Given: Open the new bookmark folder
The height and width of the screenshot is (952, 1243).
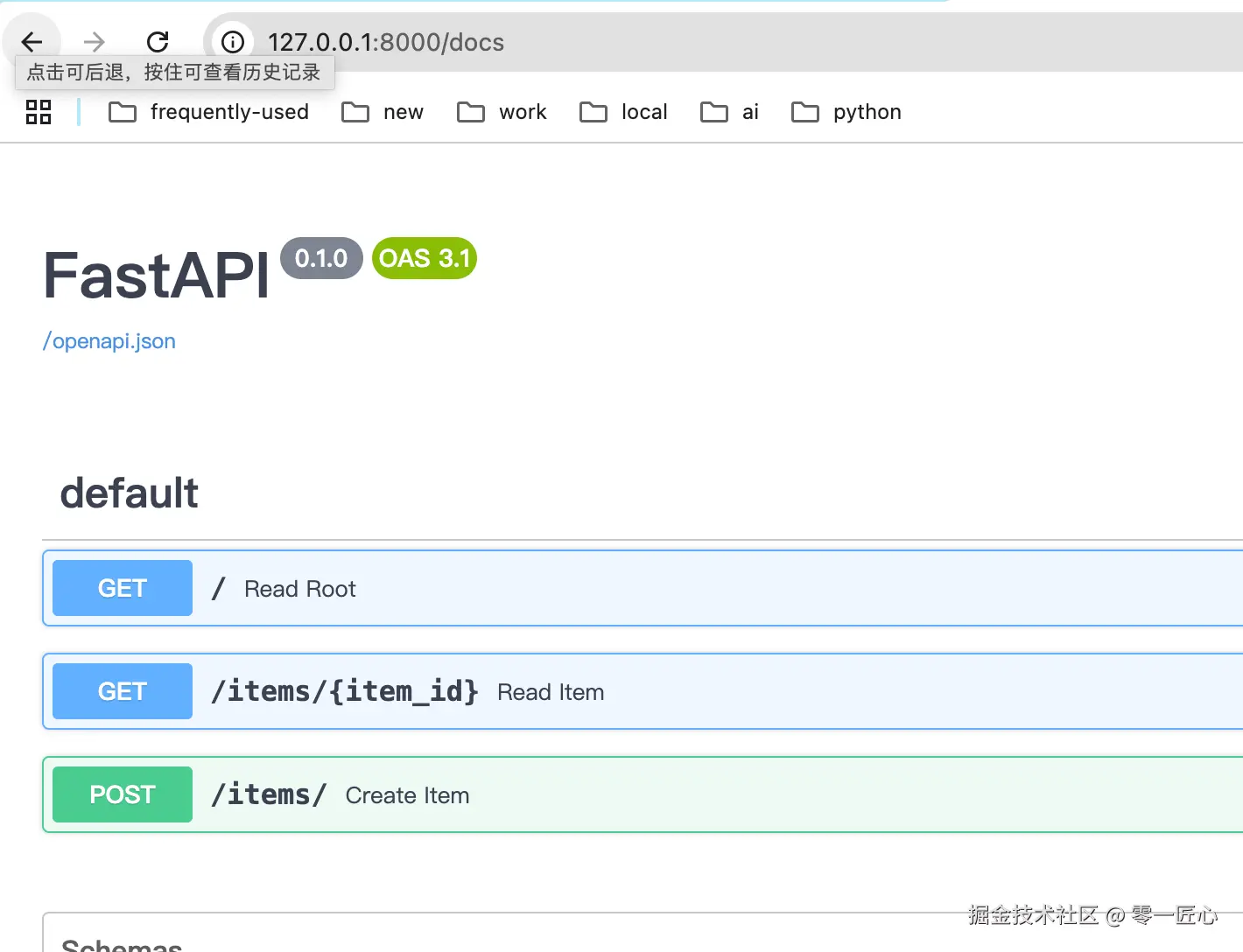Looking at the screenshot, I should (383, 112).
